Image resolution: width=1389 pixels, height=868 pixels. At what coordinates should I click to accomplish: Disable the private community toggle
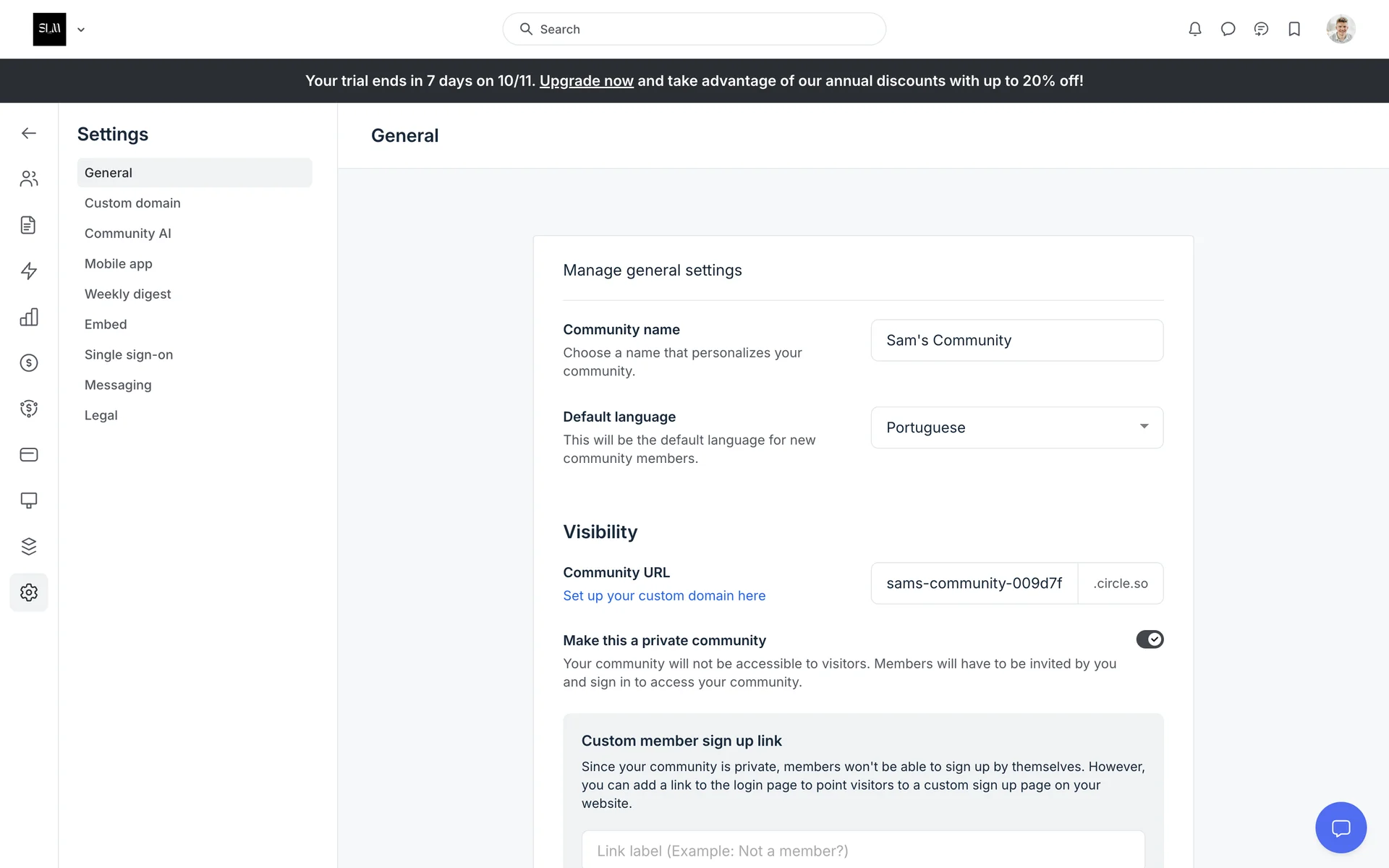click(1149, 639)
